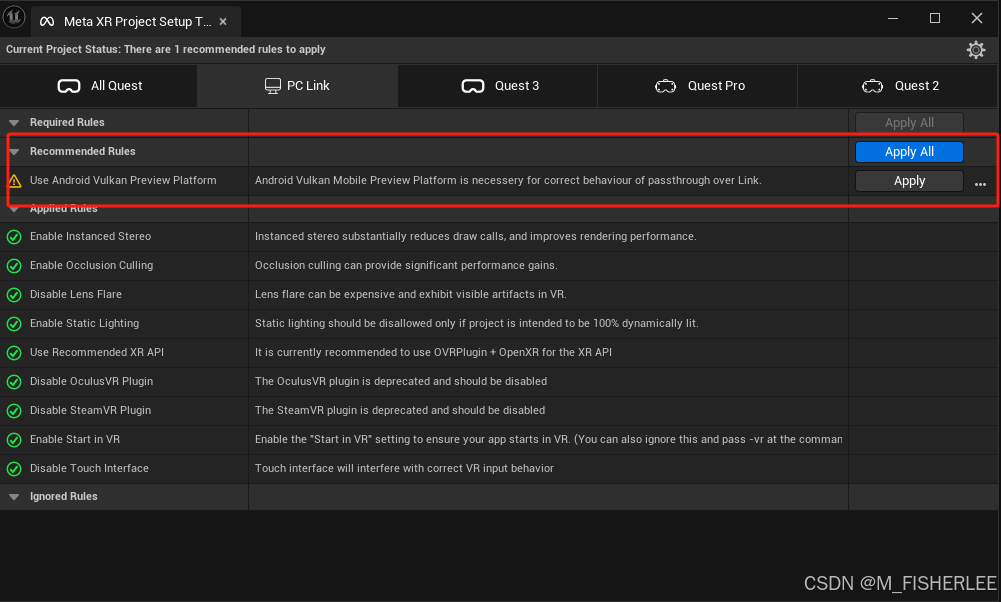Click green check beside Disable OculusVR Plugin

pos(14,382)
